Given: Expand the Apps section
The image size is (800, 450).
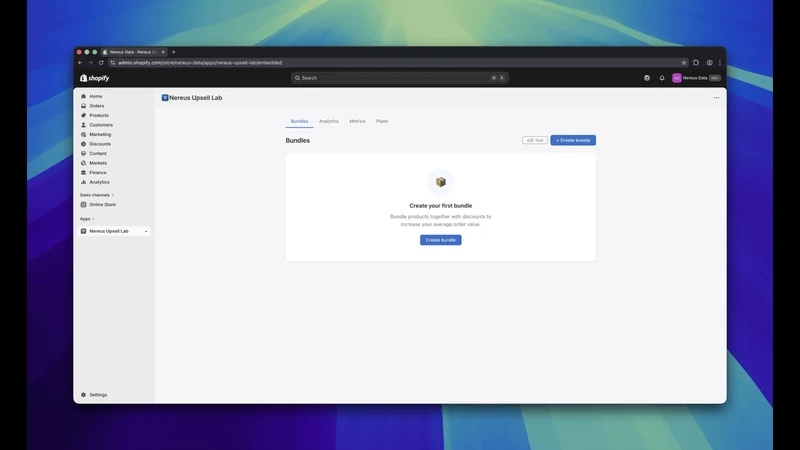Looking at the screenshot, I should 87,219.
